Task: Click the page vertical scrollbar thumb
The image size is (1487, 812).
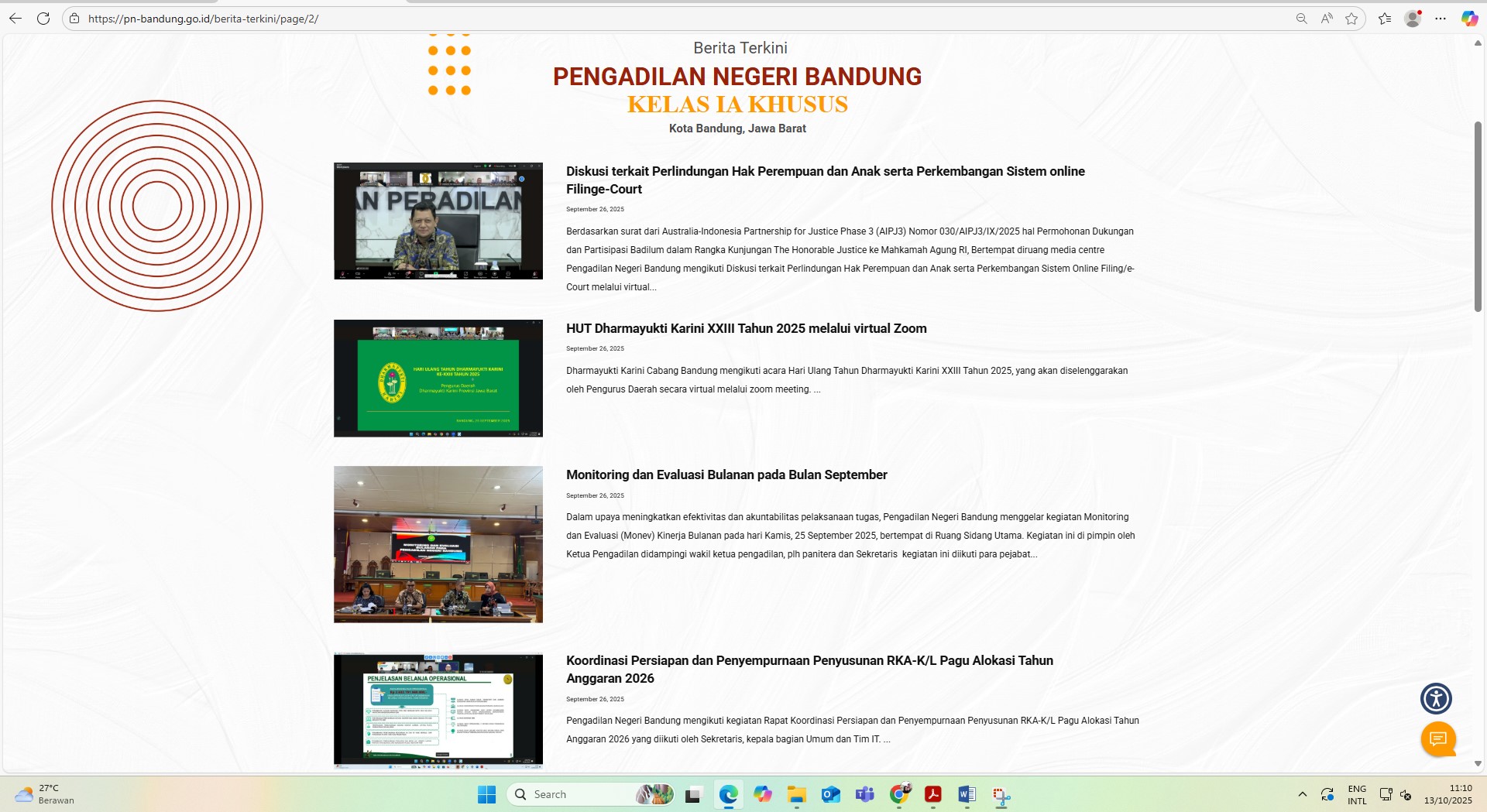Action: tap(1478, 217)
